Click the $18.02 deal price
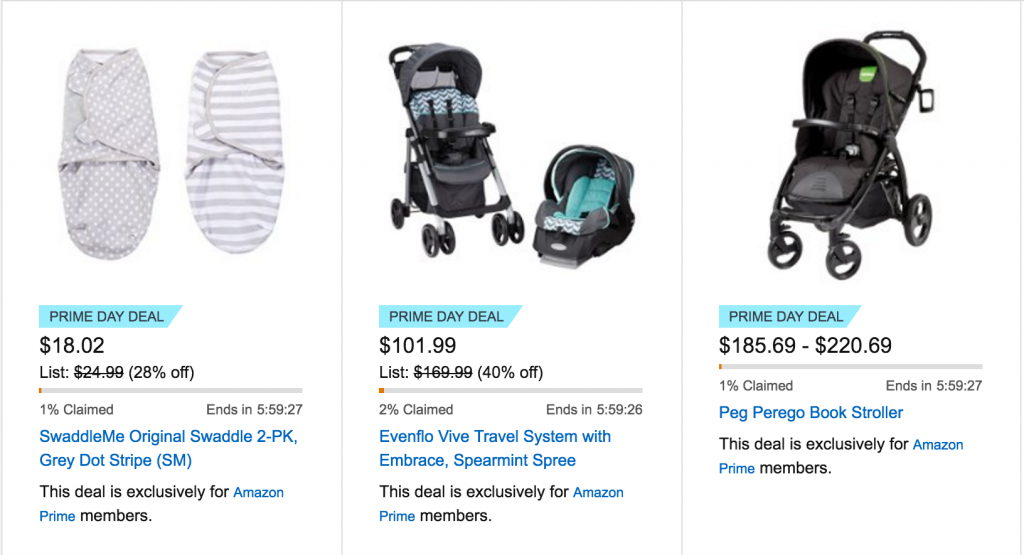The height and width of the screenshot is (555, 1024). point(72,347)
